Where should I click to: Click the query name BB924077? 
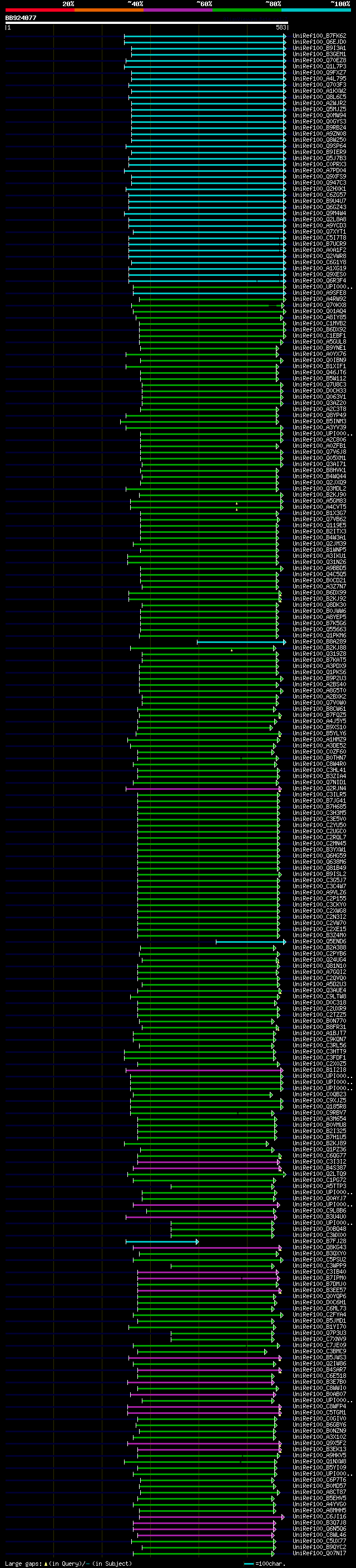[21, 18]
